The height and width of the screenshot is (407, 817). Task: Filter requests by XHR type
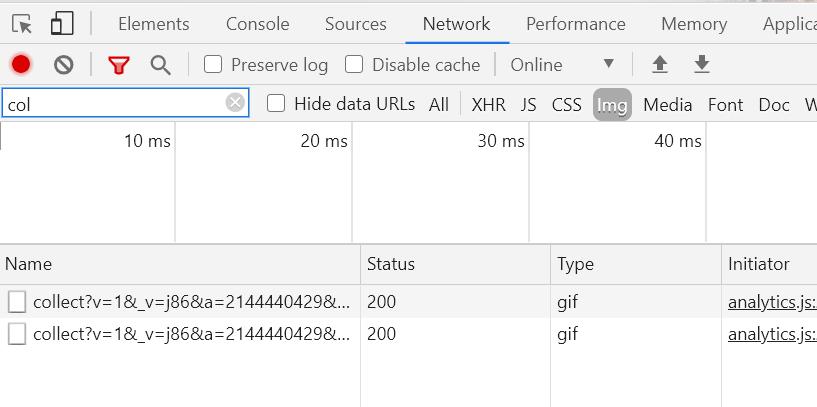488,105
